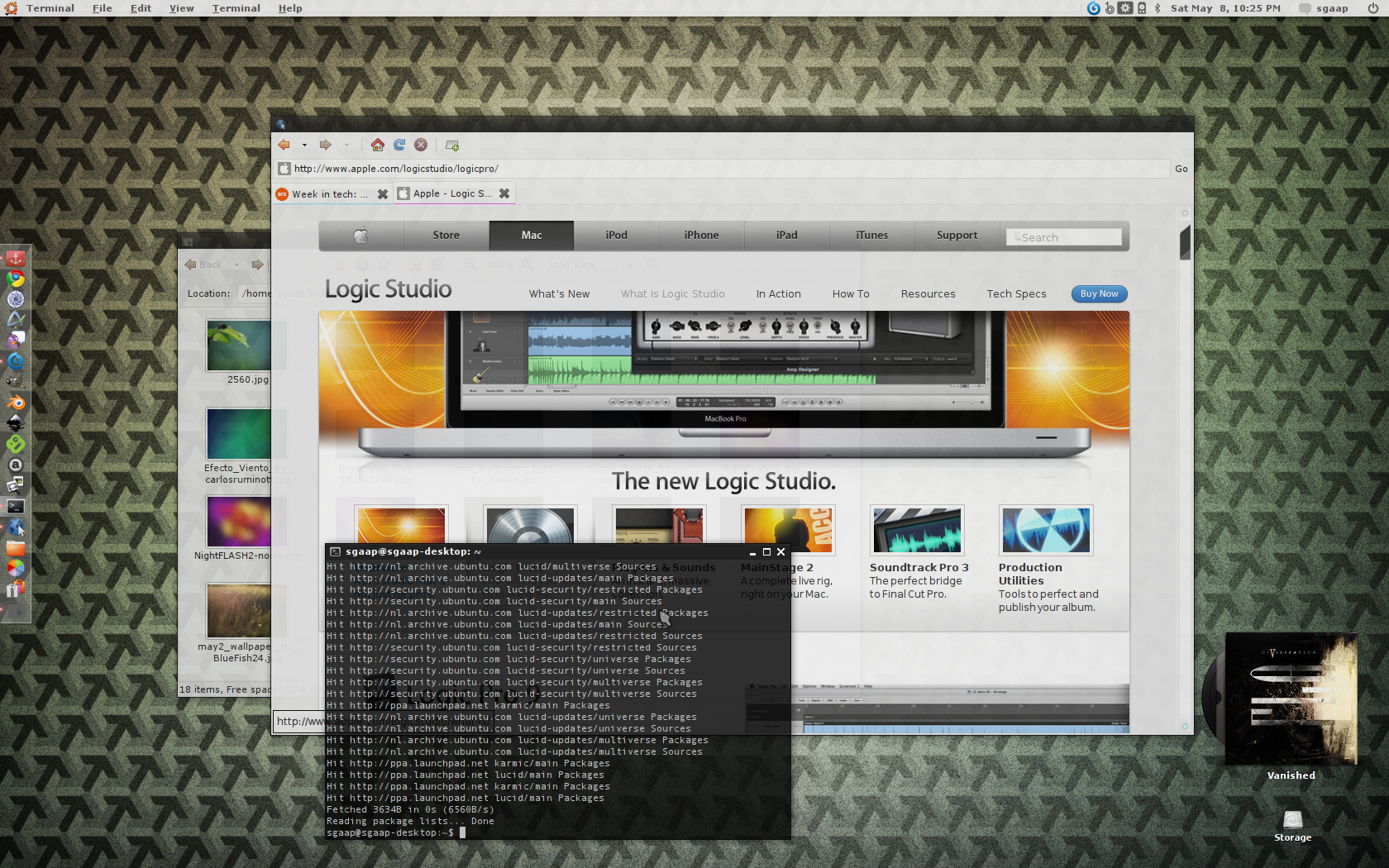Open the iPhone section on Apple nav

[x=702, y=236]
